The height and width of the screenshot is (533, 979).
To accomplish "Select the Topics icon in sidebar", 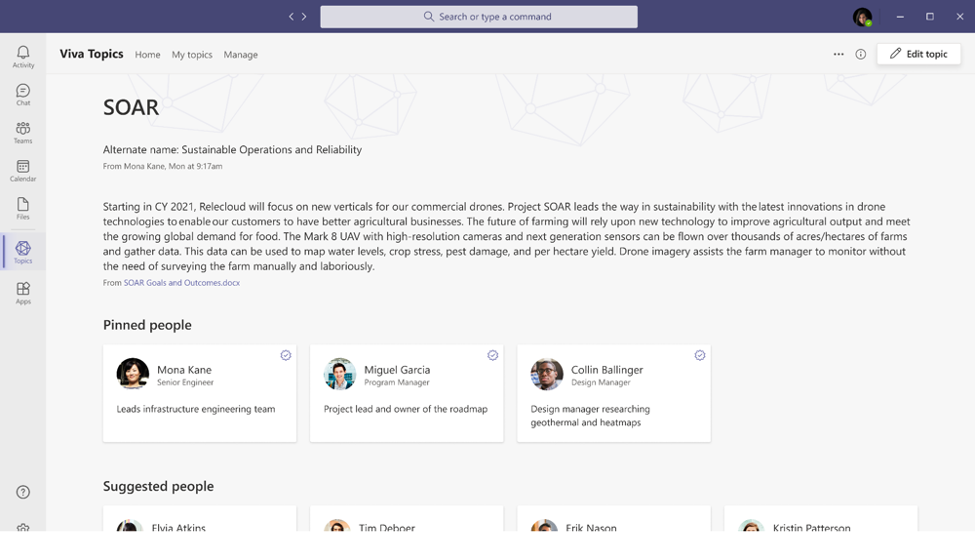I will 23,251.
